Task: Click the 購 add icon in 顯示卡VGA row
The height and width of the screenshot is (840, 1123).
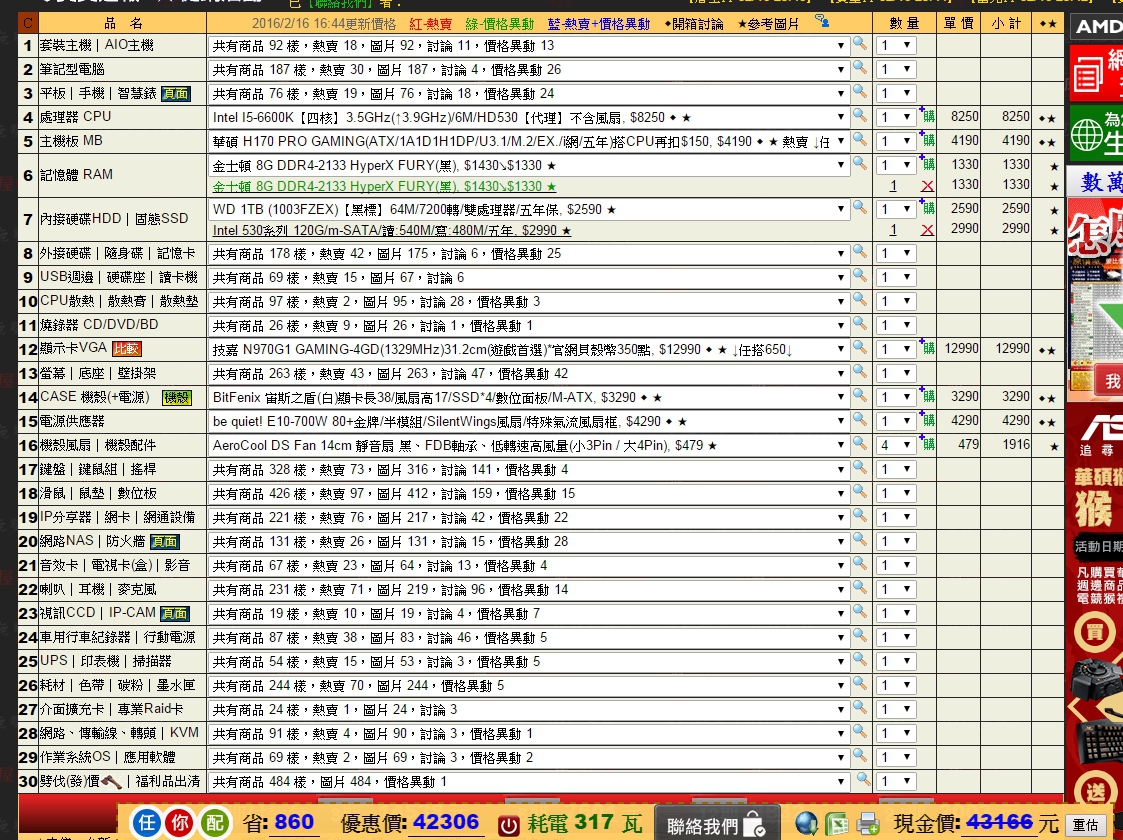Action: coord(927,349)
